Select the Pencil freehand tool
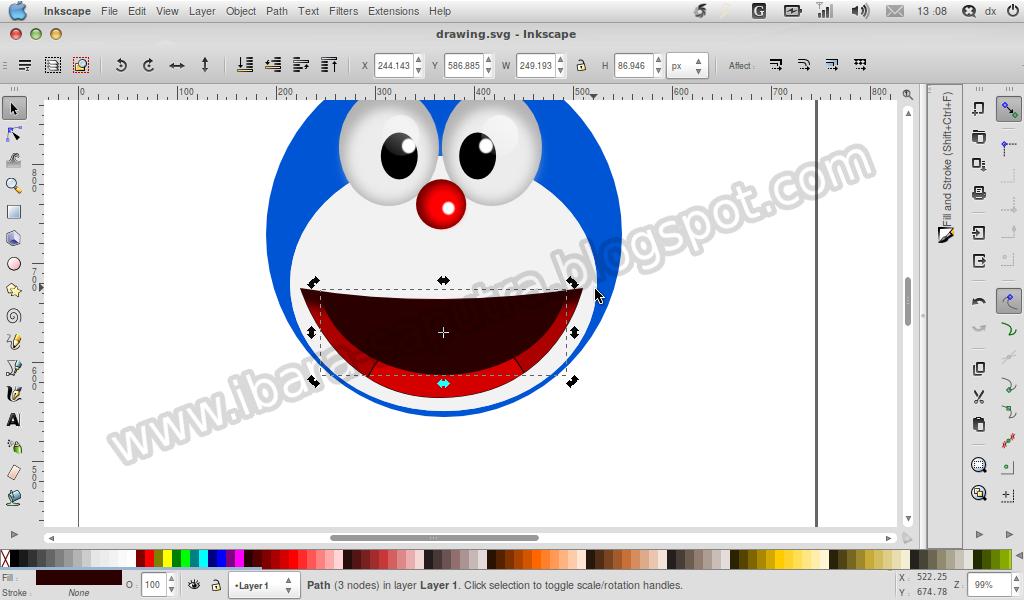 coord(14,341)
